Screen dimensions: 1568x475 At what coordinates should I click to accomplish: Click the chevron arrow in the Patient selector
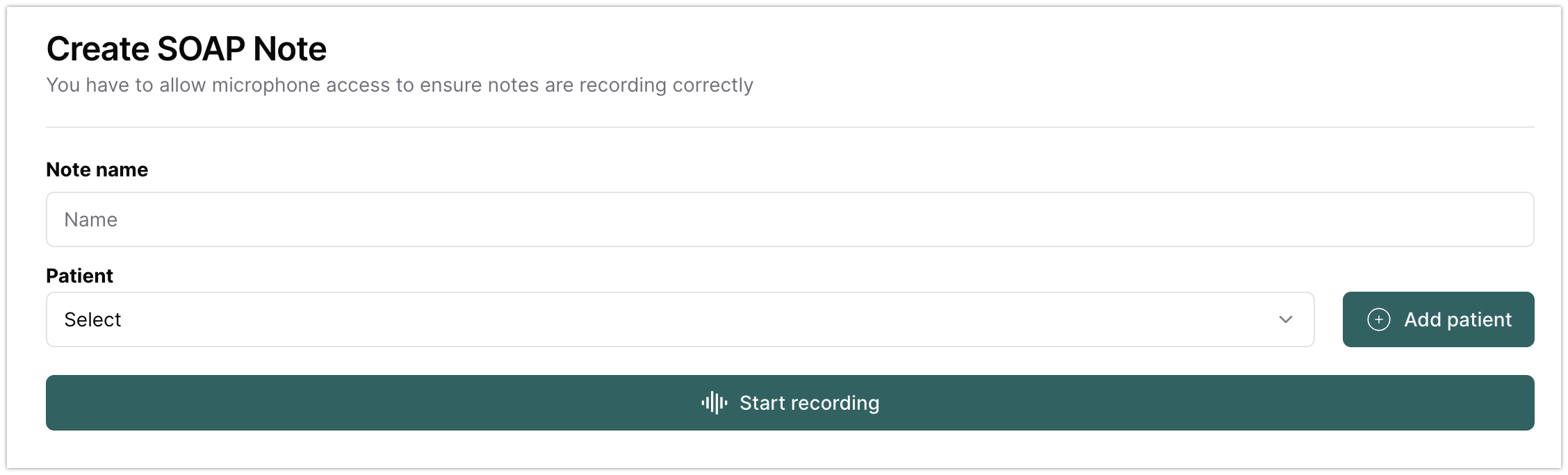(x=1287, y=320)
